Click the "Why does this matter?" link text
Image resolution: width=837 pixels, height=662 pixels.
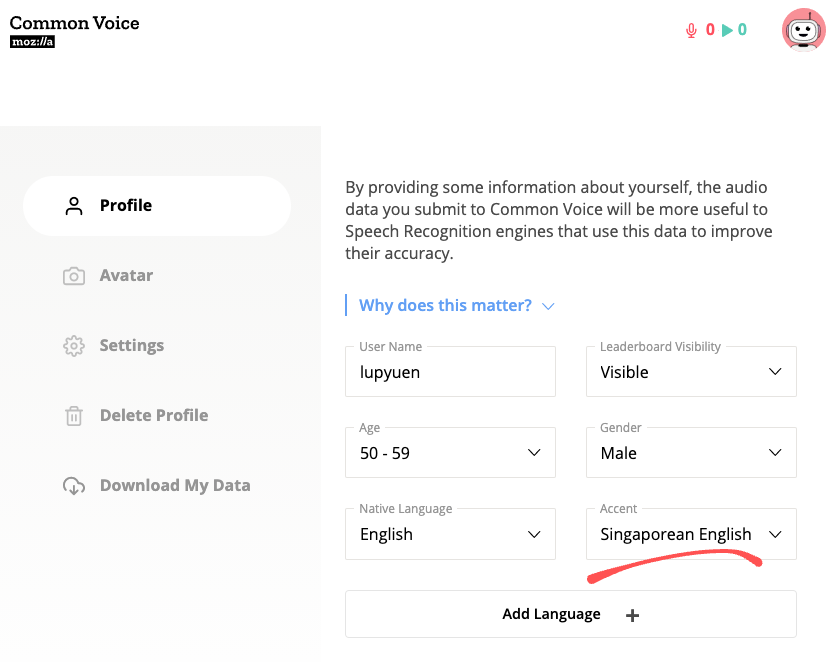point(445,306)
